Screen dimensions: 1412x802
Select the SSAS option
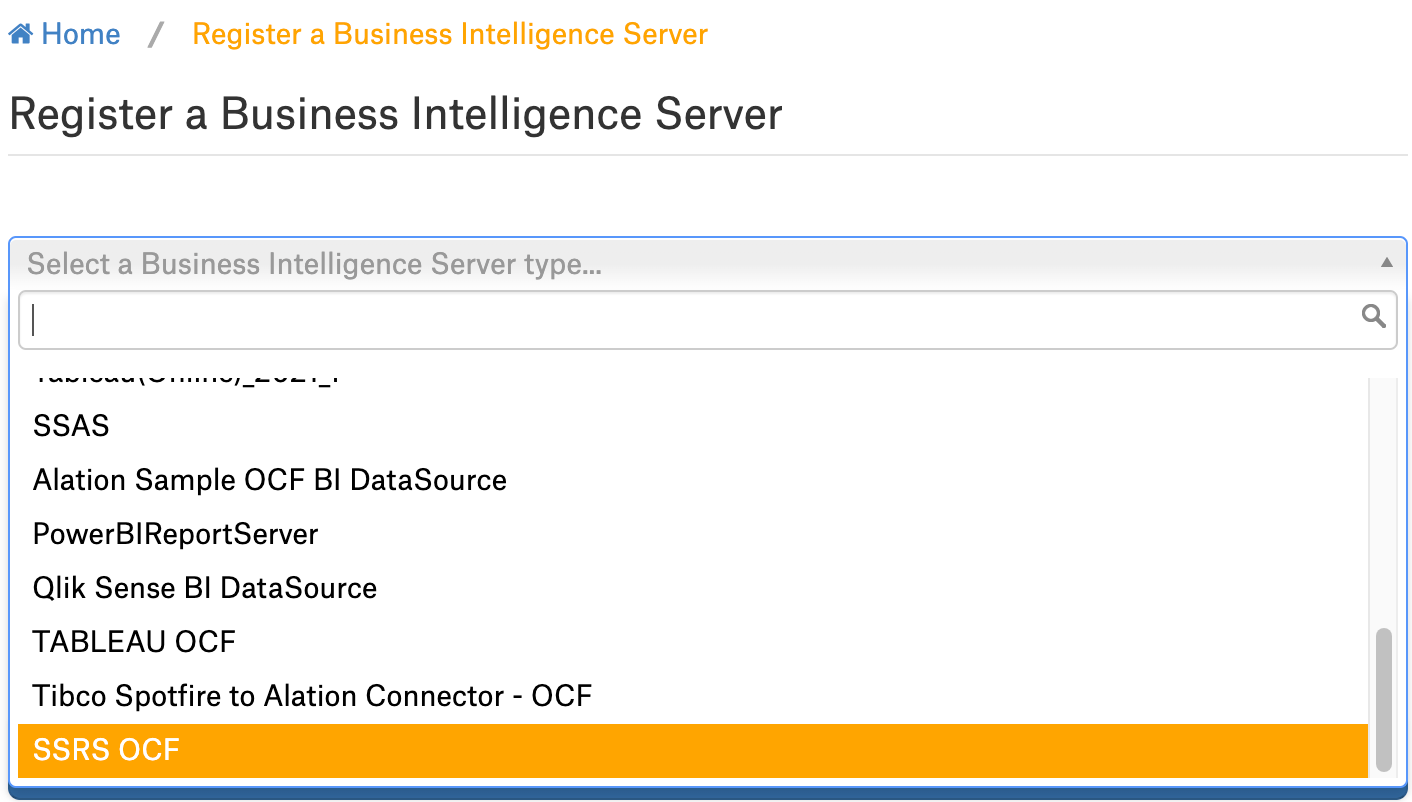(x=693, y=426)
